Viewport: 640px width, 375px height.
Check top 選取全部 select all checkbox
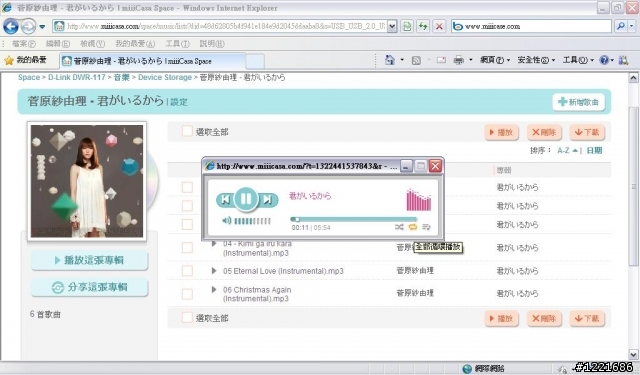pyautogui.click(x=187, y=131)
